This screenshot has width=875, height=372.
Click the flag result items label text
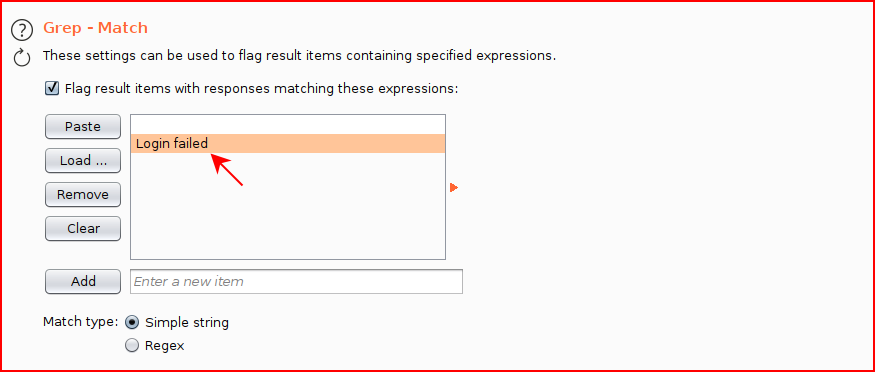pyautogui.click(x=262, y=89)
